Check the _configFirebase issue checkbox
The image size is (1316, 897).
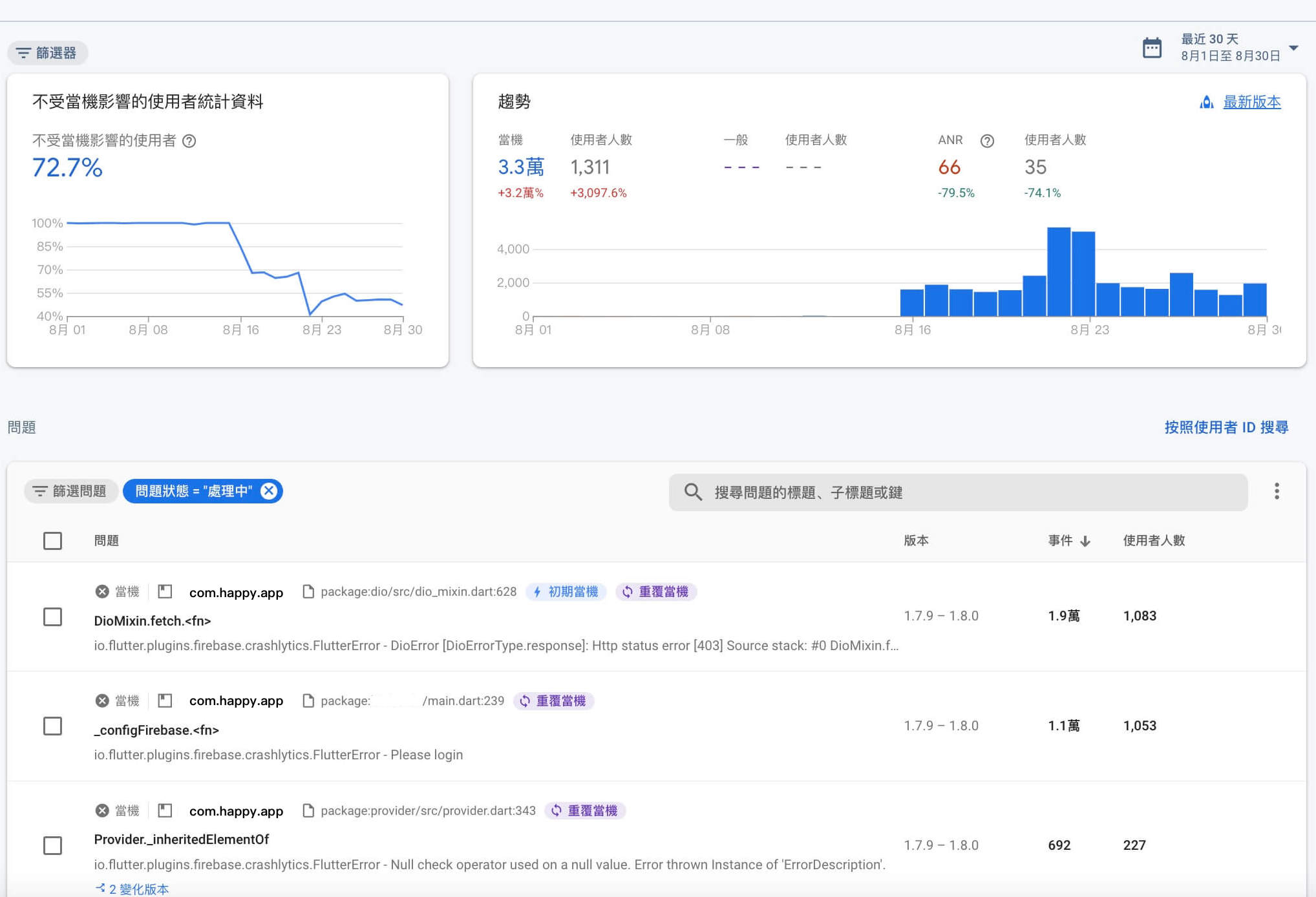[52, 726]
